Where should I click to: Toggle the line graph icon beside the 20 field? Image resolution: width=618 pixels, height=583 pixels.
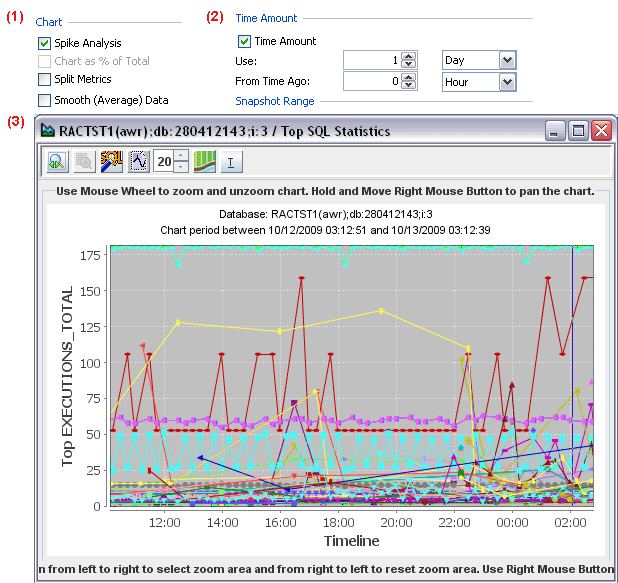click(139, 161)
